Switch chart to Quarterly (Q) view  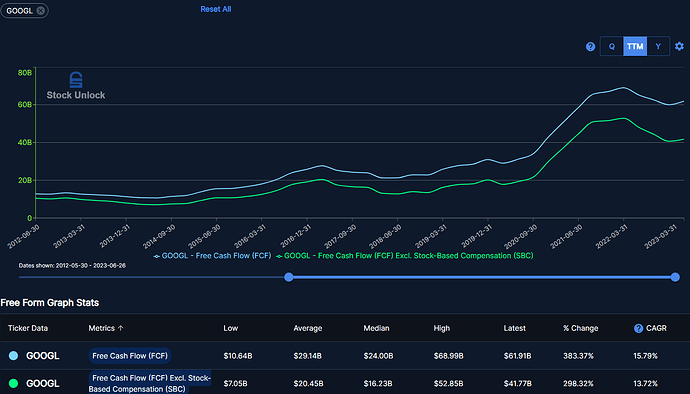point(612,46)
